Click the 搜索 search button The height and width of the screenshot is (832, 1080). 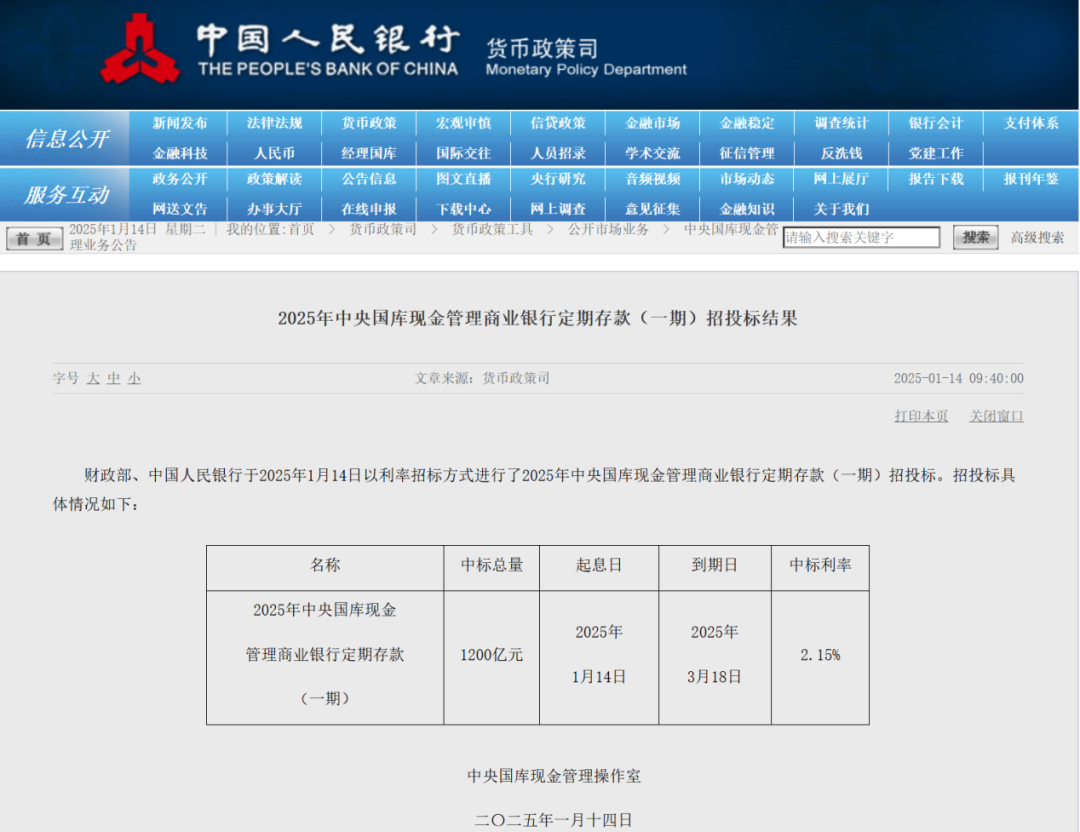pos(975,238)
